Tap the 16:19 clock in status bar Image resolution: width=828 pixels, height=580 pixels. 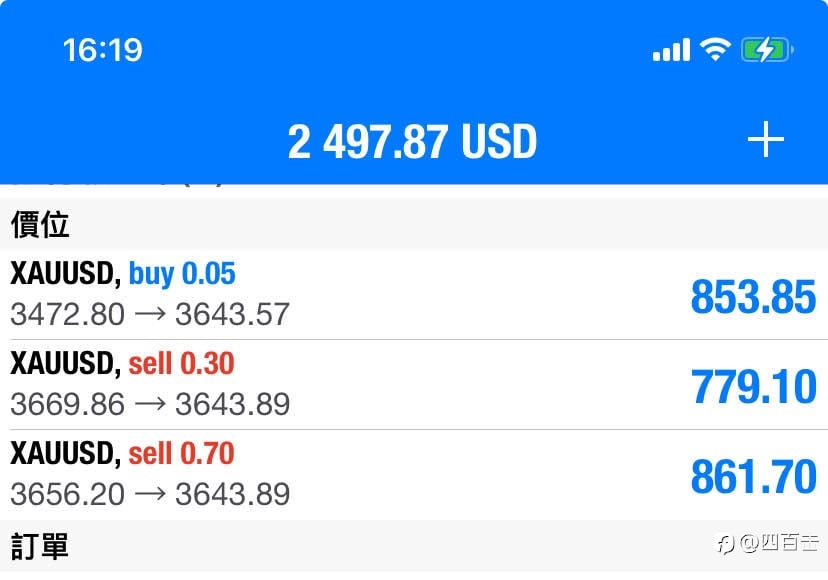pyautogui.click(x=103, y=50)
